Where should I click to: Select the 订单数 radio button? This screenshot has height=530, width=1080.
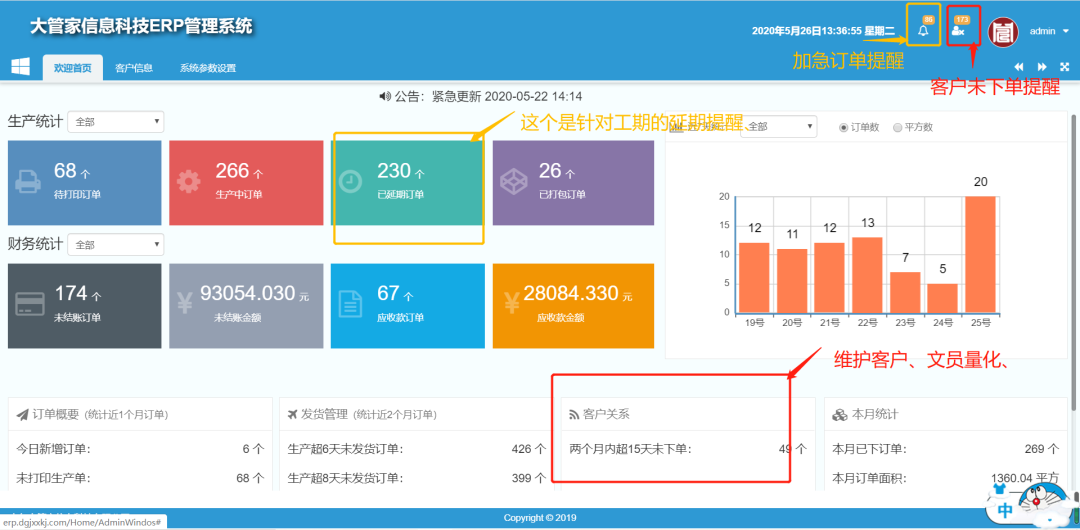pyautogui.click(x=844, y=127)
